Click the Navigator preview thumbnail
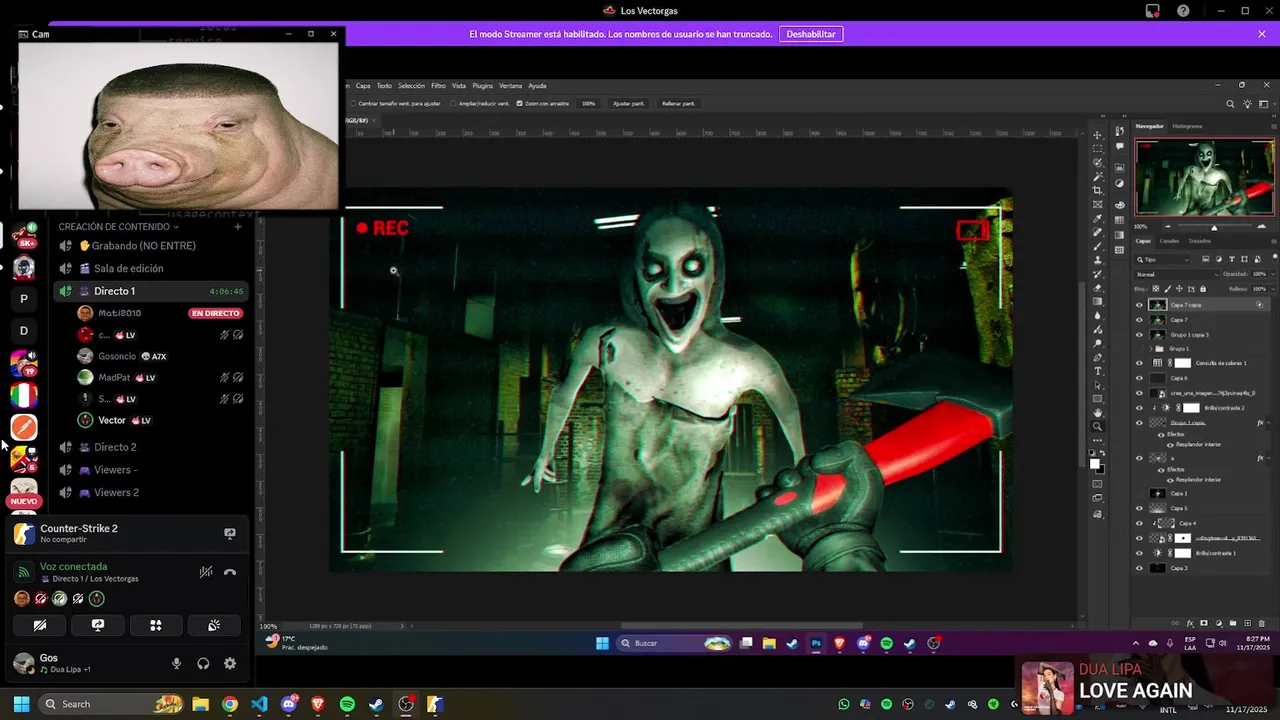 (x=1204, y=177)
